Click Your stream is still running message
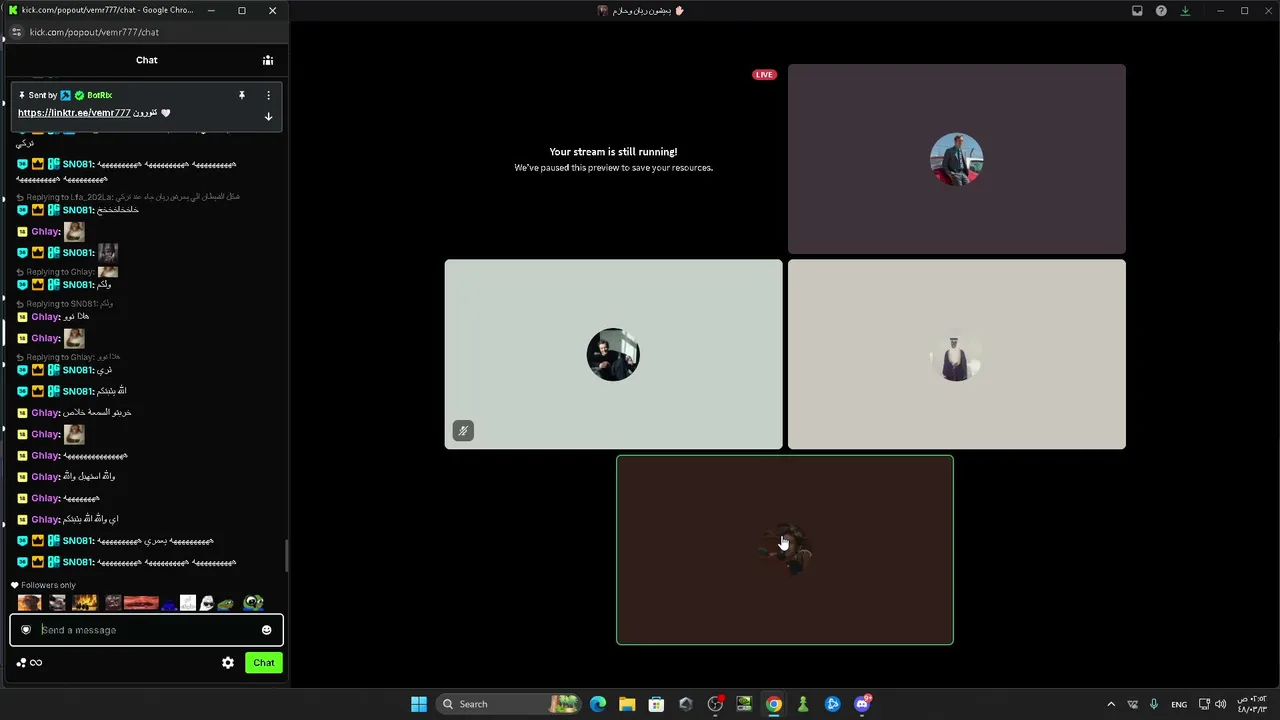Viewport: 1280px width, 720px height. [613, 152]
